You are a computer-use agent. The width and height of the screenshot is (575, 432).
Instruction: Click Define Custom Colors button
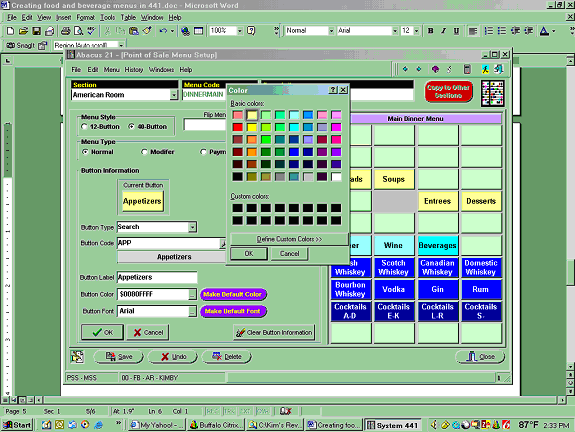tap(289, 239)
